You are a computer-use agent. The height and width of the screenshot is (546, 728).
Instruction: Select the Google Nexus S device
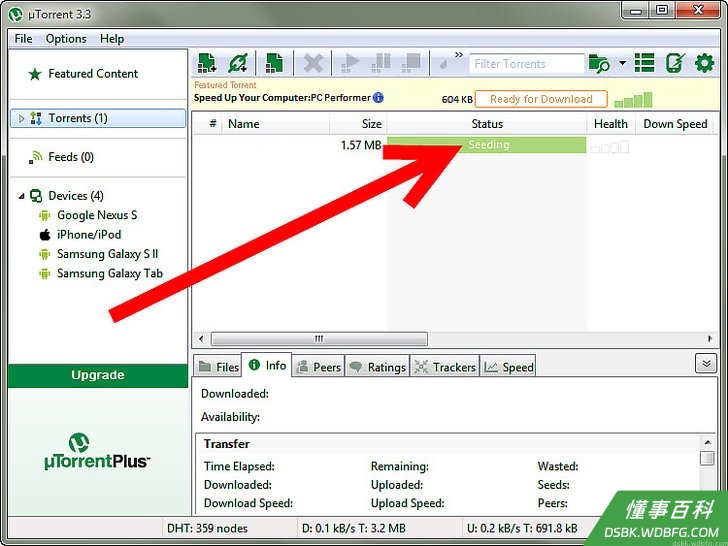(97, 215)
